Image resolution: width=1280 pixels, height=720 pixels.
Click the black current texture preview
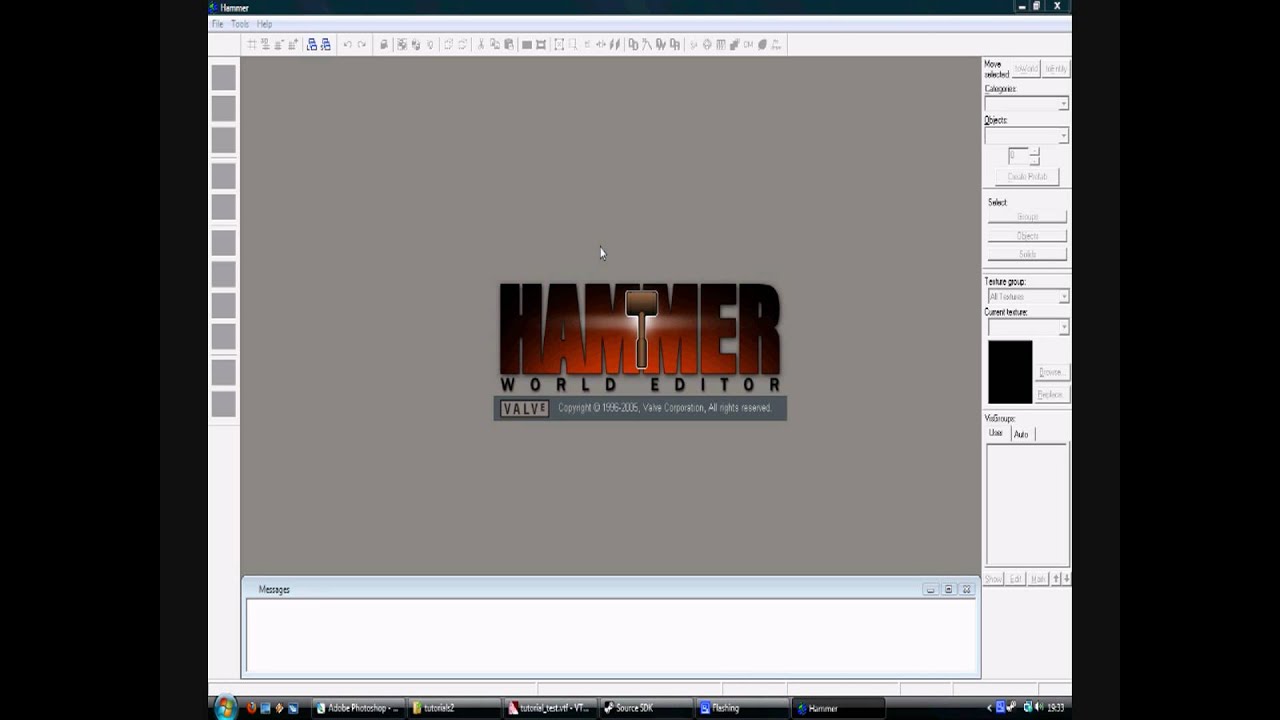(1010, 372)
